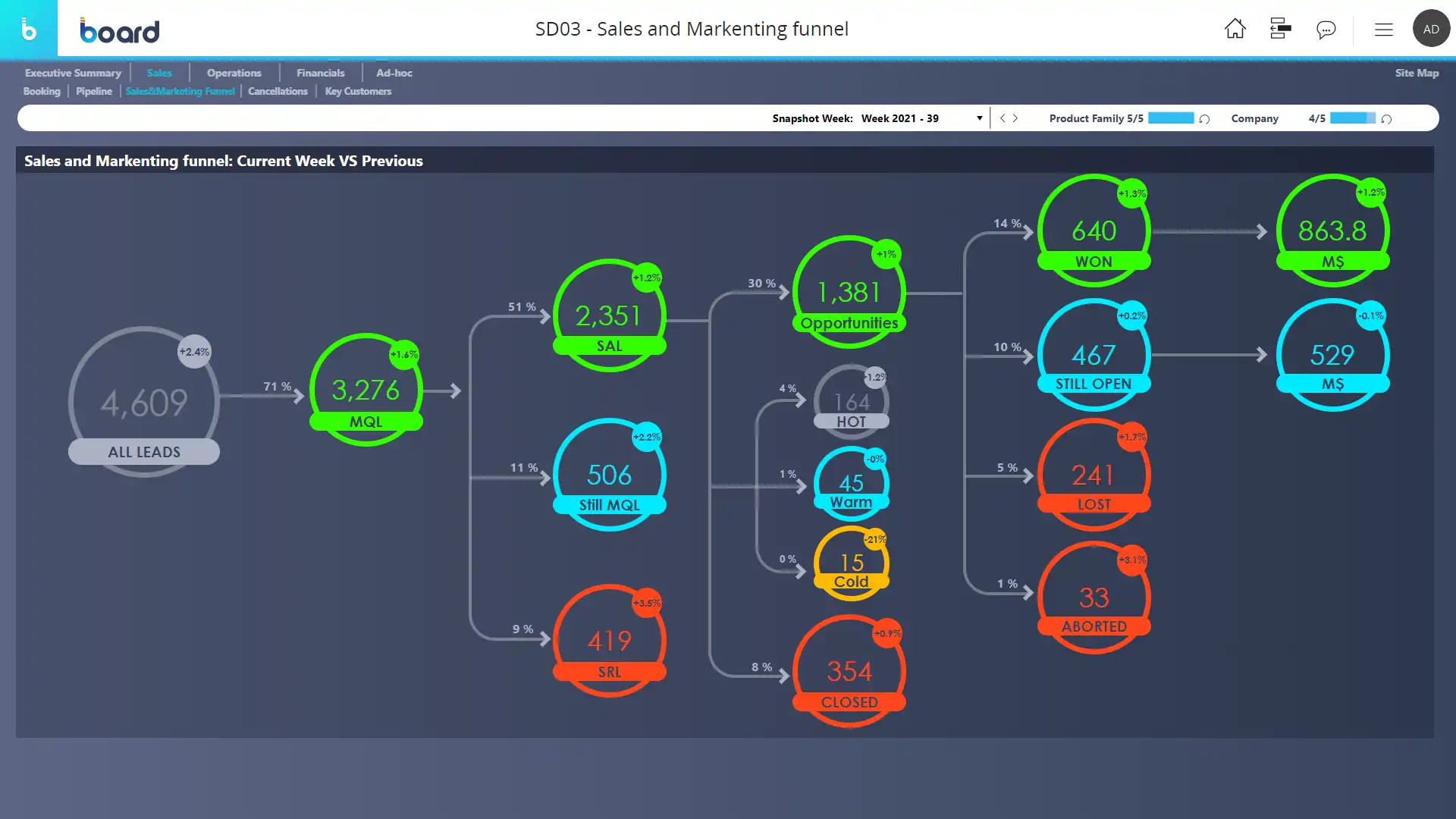Click the Warm 45 circle
This screenshot has height=819, width=1456.
[852, 484]
